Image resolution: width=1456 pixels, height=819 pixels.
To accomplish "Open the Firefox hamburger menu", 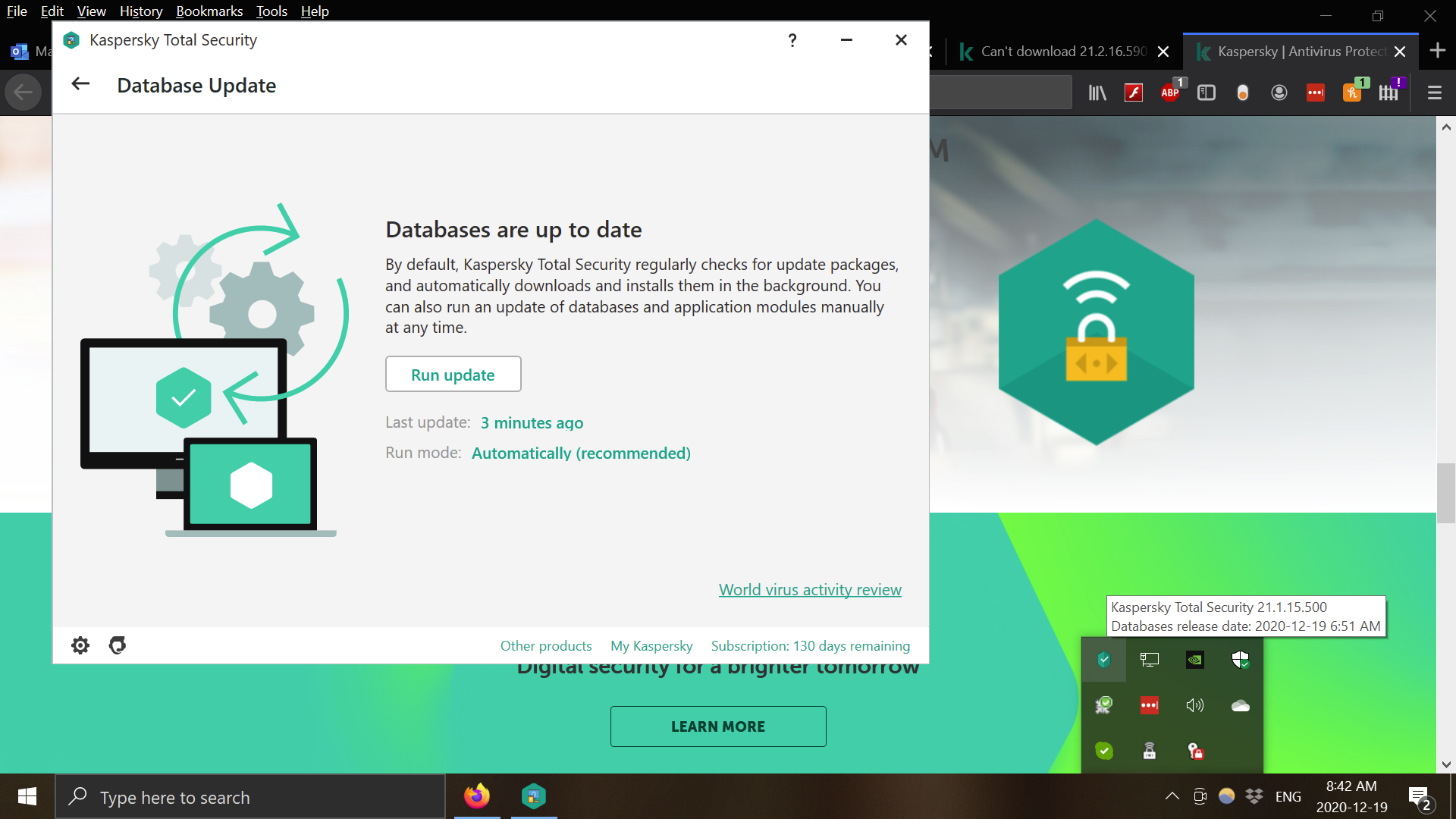I will point(1434,93).
